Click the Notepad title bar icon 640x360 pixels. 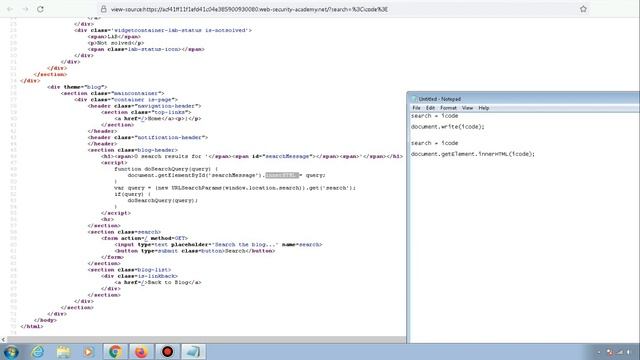coord(414,99)
